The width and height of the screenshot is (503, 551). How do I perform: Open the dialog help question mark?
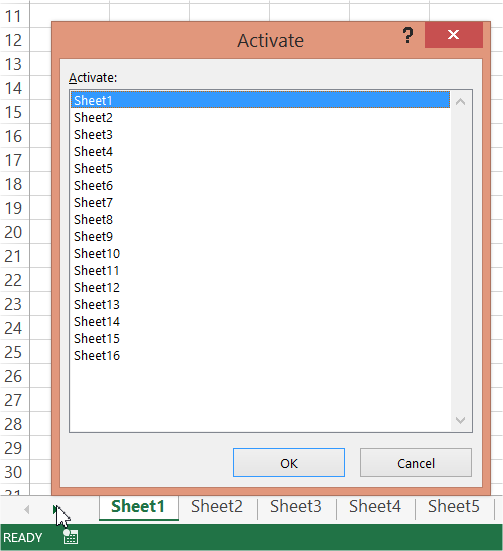[x=408, y=35]
